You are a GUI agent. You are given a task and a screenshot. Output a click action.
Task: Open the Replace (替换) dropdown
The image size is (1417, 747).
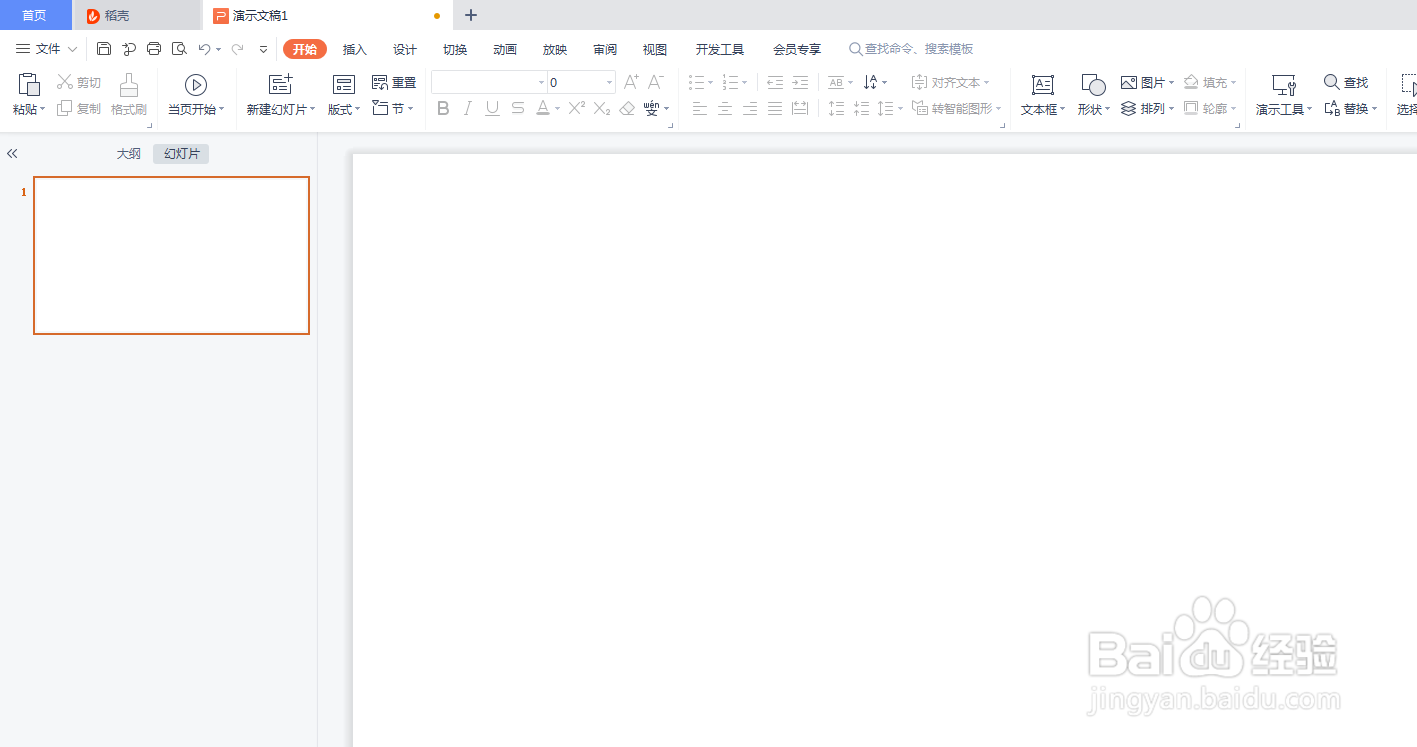(x=1351, y=108)
